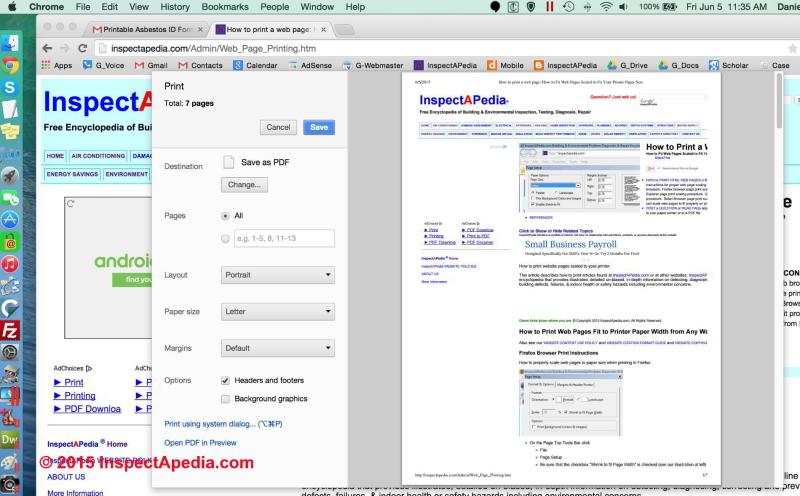800x496 pixels.
Task: Open the G_Drive bookmark
Action: pos(628,65)
